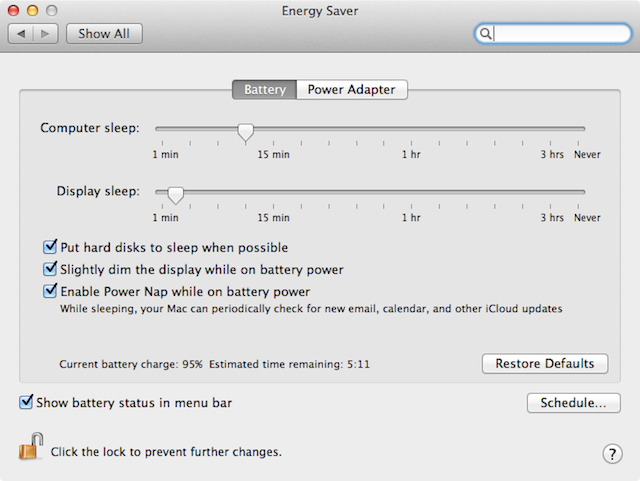
Task: Select the Battery tab
Action: coord(264,89)
